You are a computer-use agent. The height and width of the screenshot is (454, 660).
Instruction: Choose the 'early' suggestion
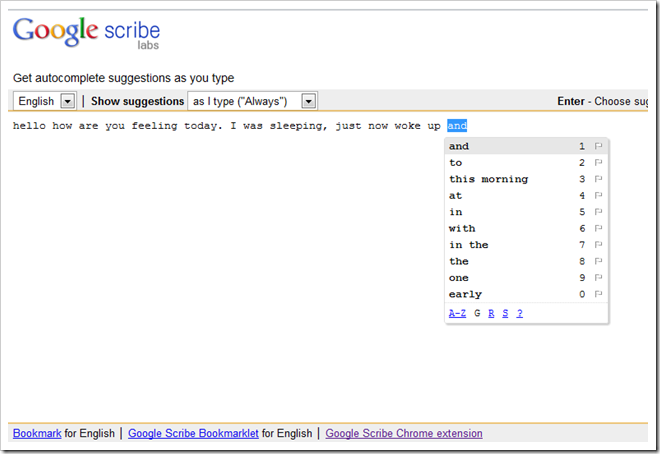(x=526, y=294)
